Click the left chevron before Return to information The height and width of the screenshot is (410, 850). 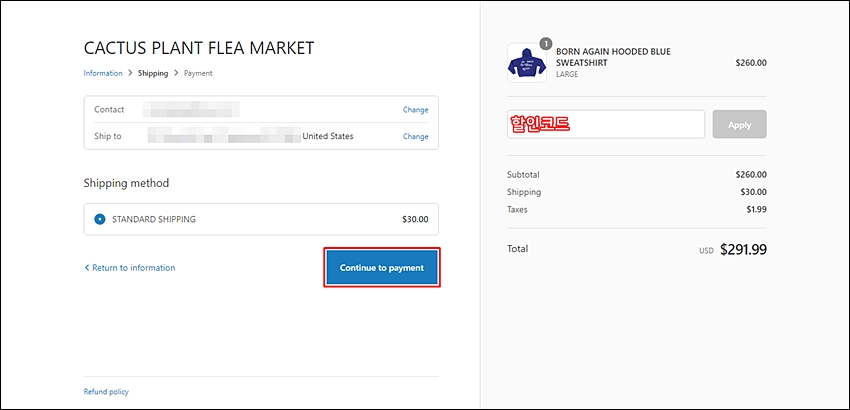(x=86, y=267)
